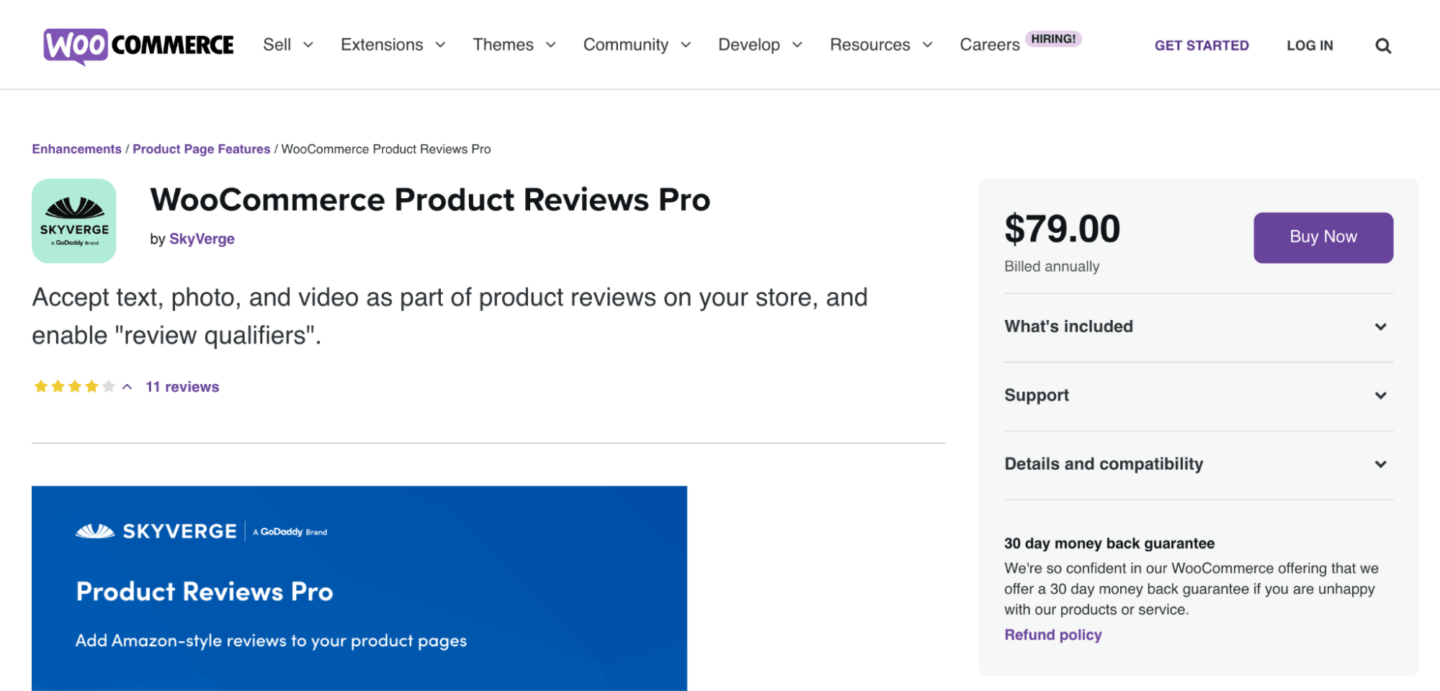
Task: Toggle the caret next to star rating
Action: [127, 387]
